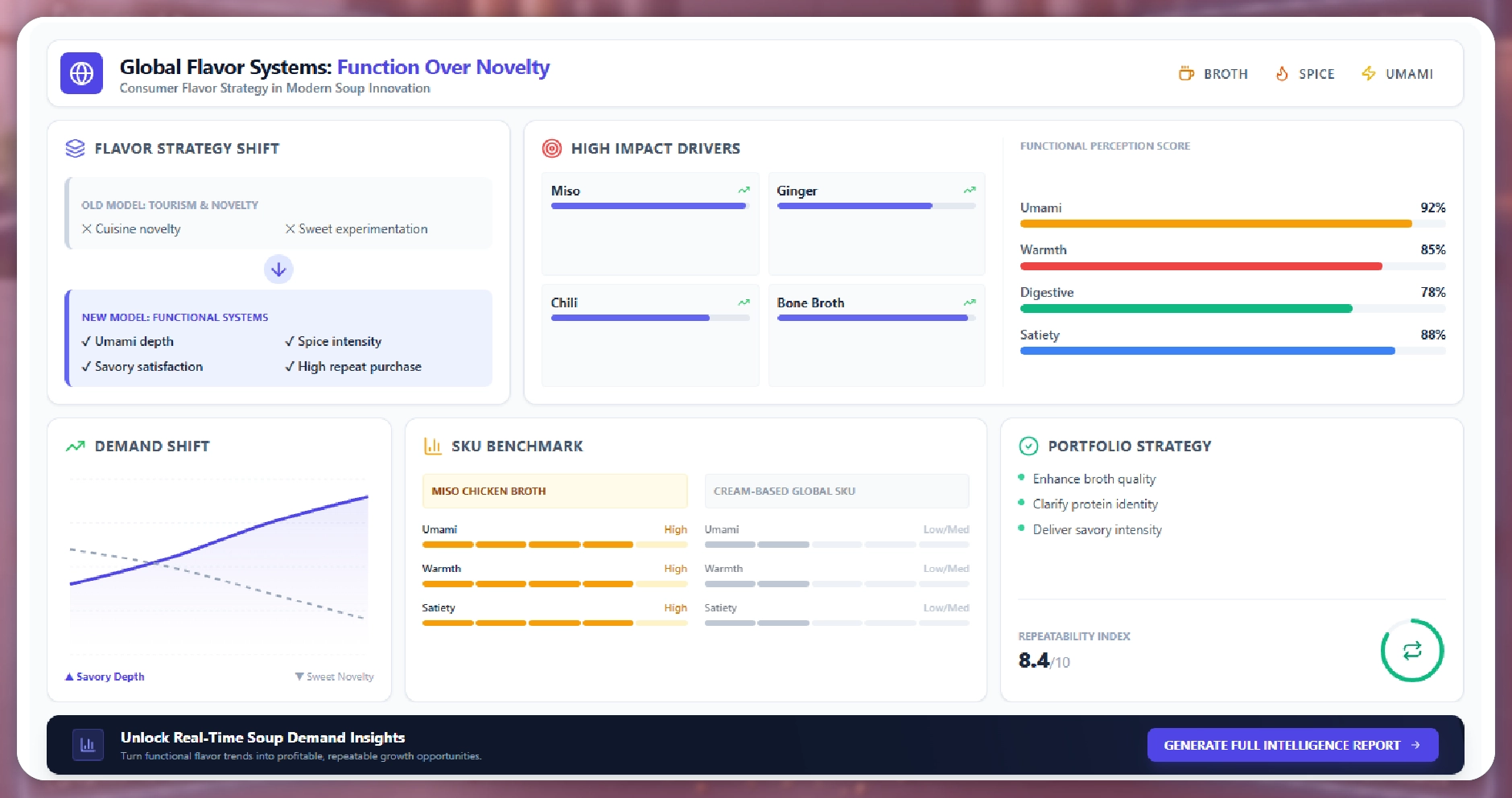
Task: Click the Sweet Novelty legend label
Action: point(335,677)
